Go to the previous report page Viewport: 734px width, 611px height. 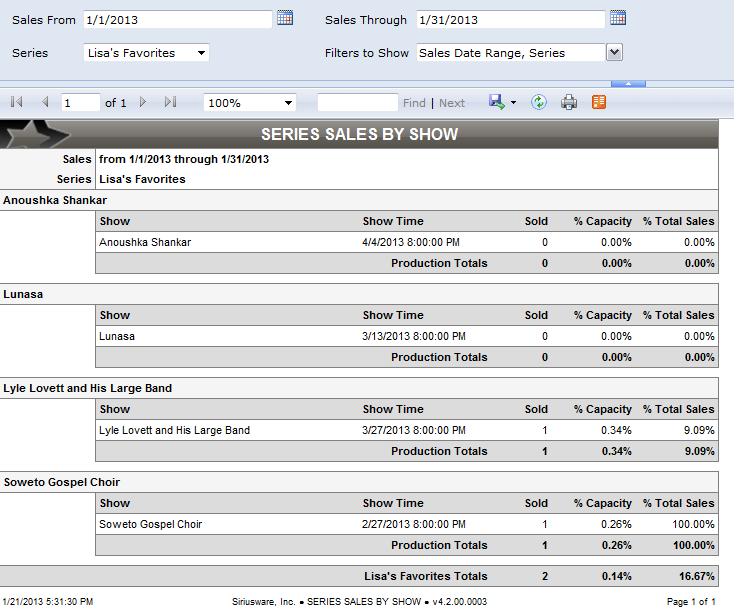[45, 102]
